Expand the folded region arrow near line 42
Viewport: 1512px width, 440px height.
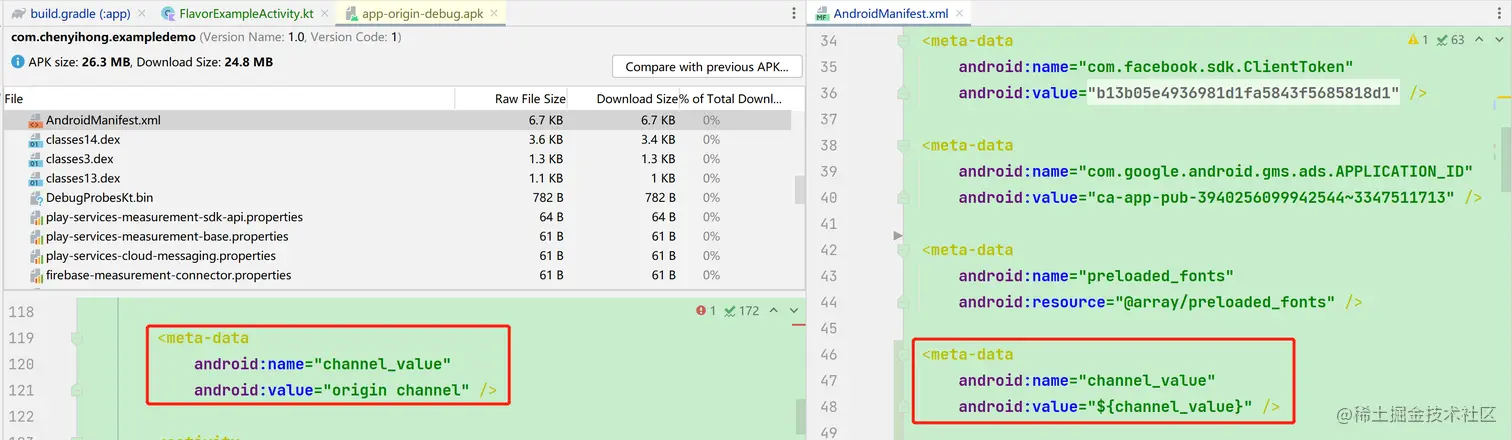point(898,236)
